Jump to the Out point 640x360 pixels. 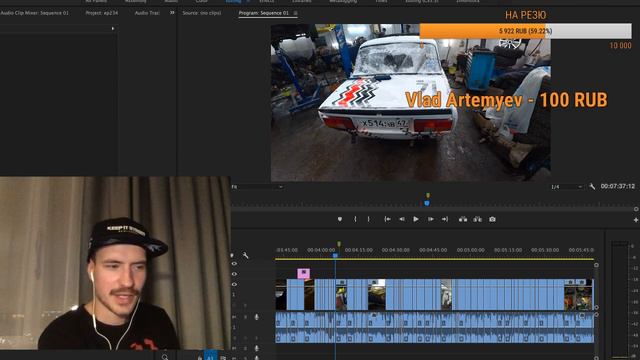(x=445, y=219)
